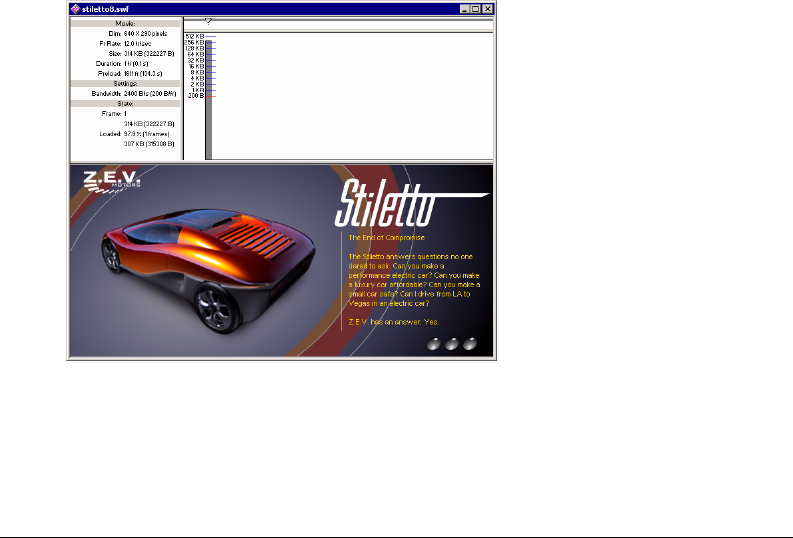Maximize the stiletto8.swf window
793x538 pixels.
(x=475, y=9)
